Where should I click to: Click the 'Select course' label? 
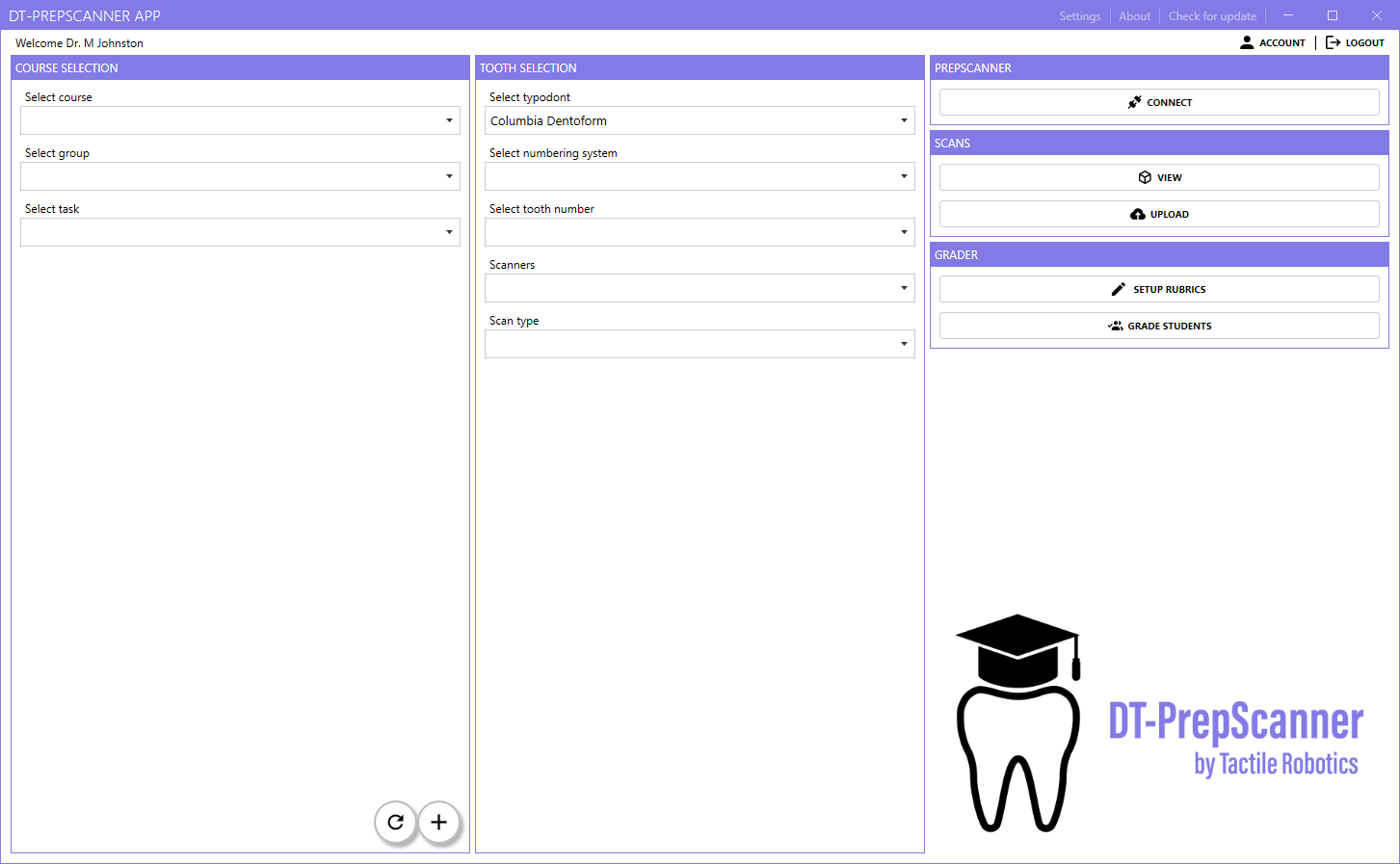pyautogui.click(x=59, y=97)
